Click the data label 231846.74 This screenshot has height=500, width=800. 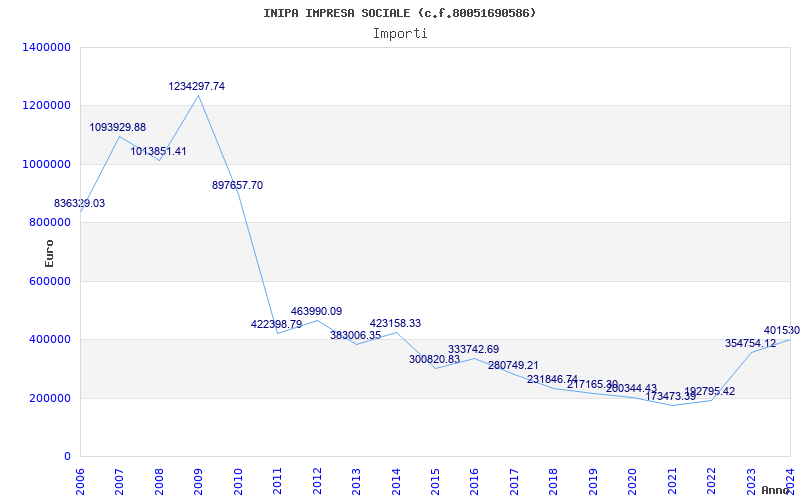click(553, 379)
